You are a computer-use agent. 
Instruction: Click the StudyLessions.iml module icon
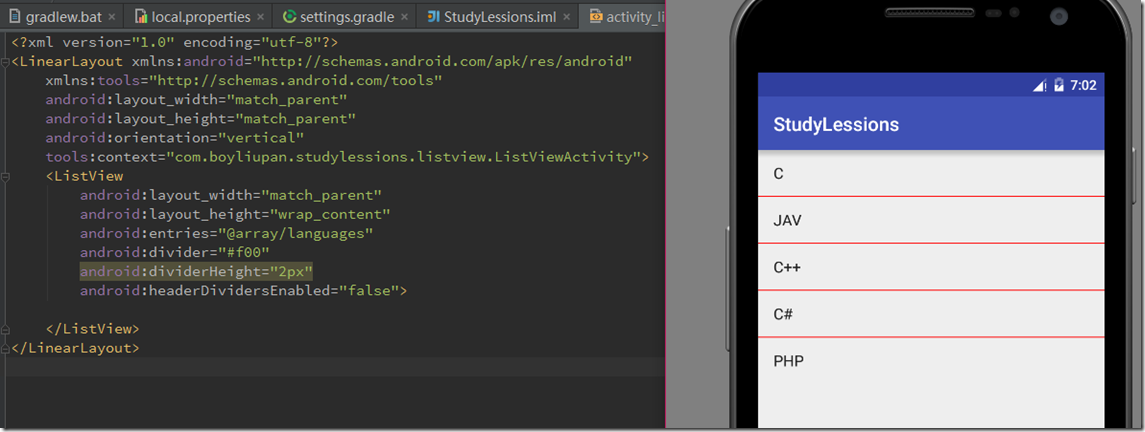(434, 17)
